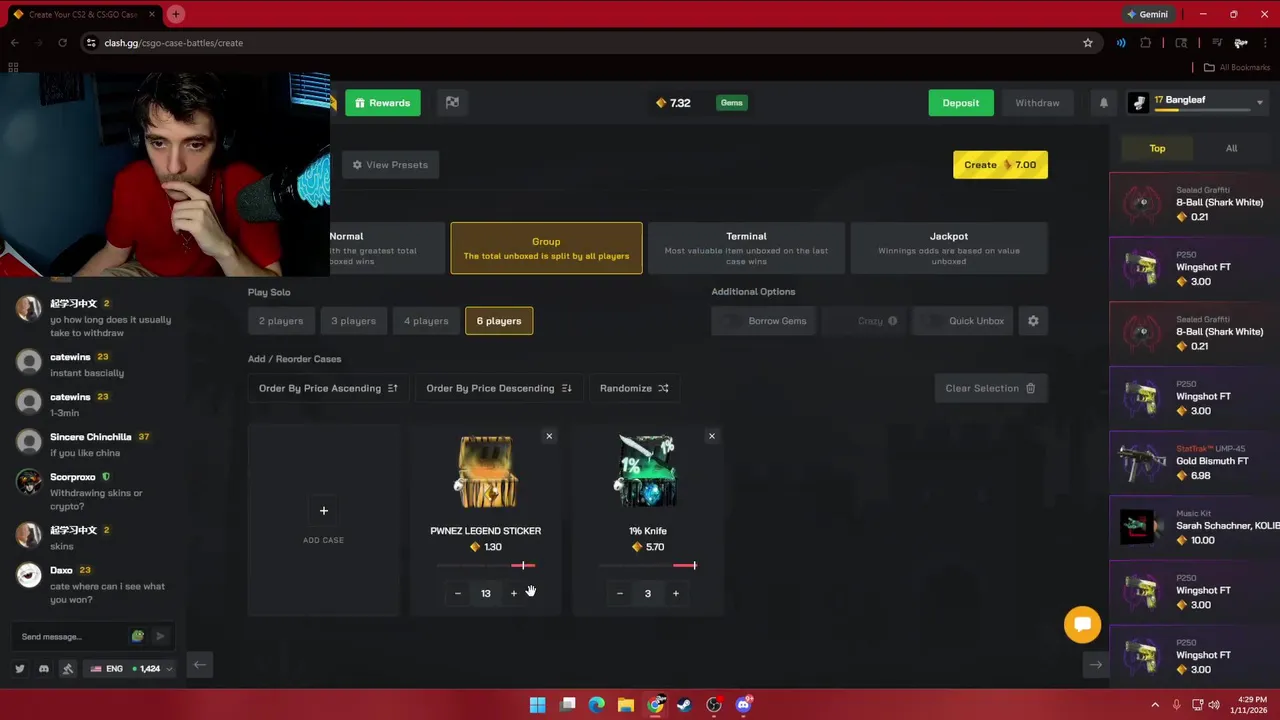Open View Presets

pos(390,165)
